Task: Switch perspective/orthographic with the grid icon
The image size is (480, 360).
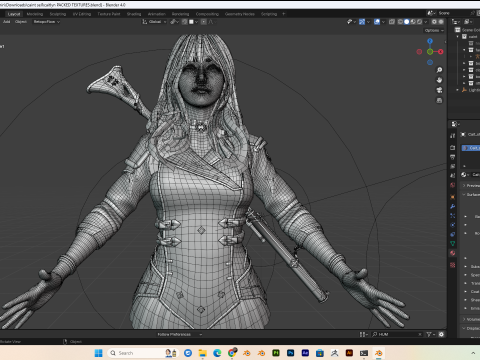Action: click(x=439, y=100)
